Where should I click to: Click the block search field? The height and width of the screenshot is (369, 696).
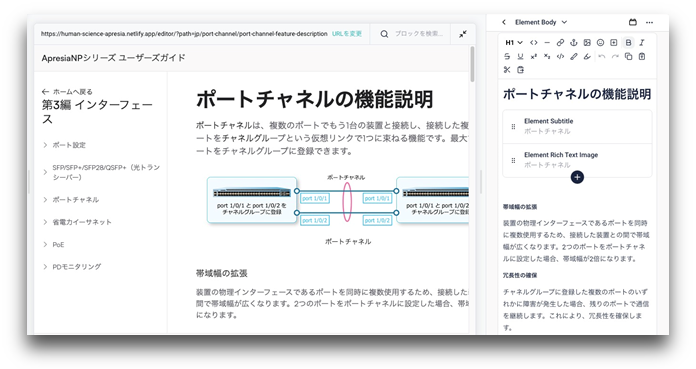pos(419,34)
